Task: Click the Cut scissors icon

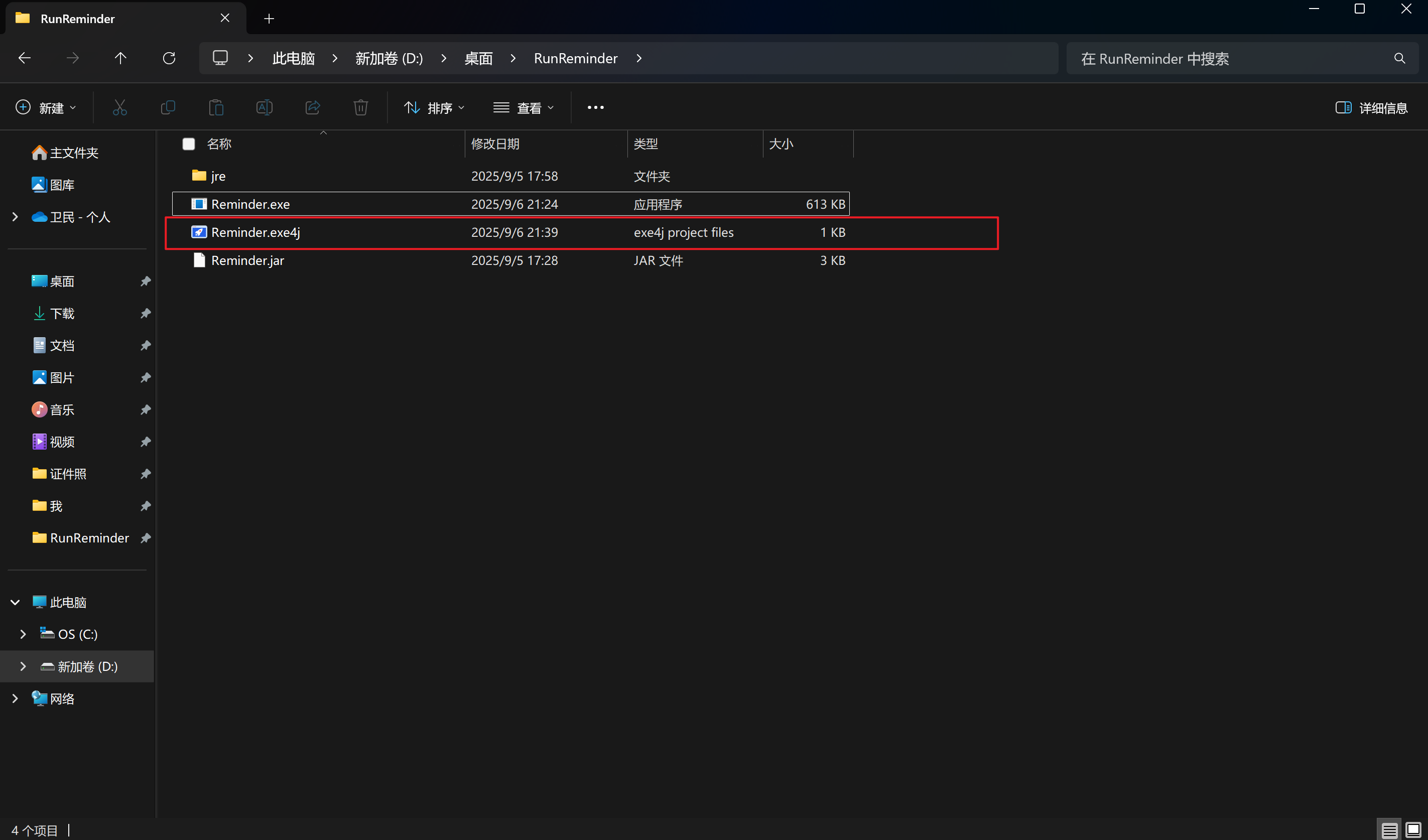Action: [119, 107]
